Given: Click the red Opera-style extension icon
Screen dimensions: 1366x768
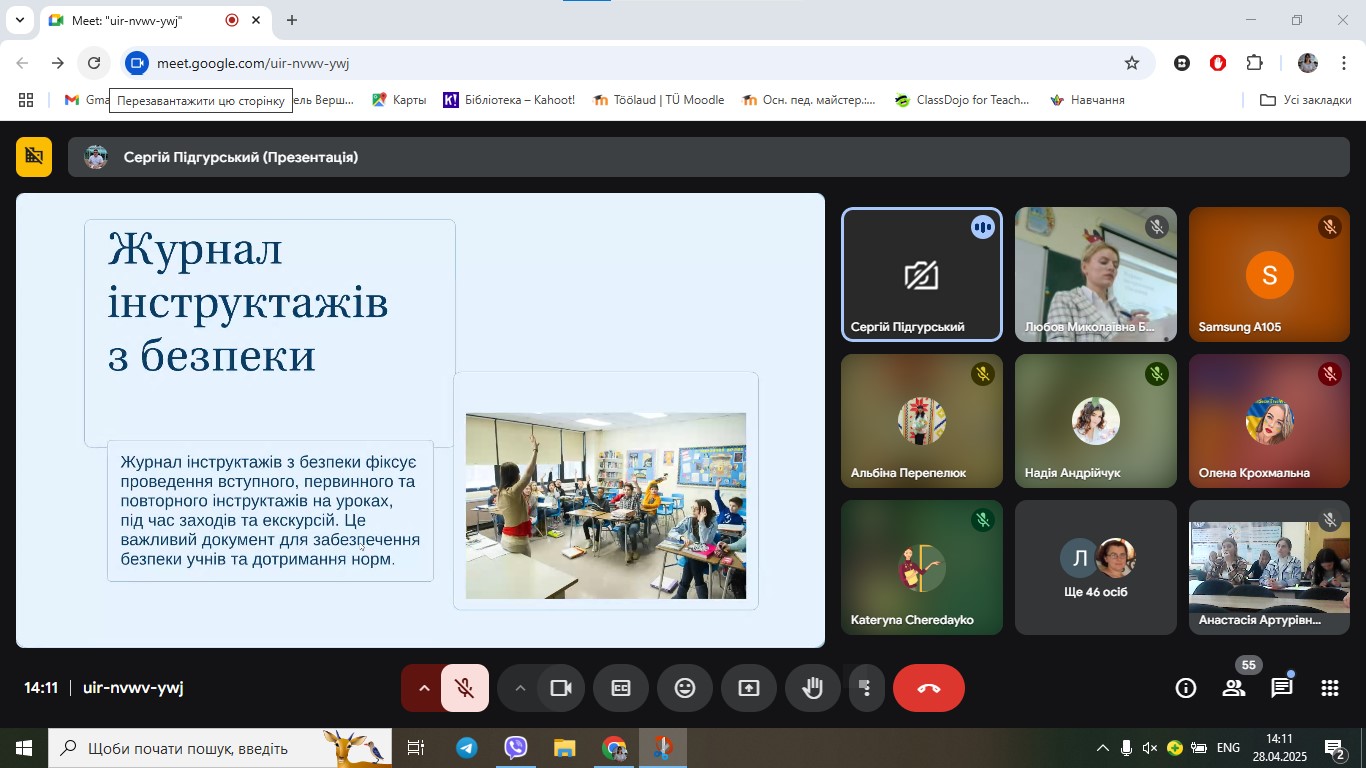Looking at the screenshot, I should [1218, 63].
